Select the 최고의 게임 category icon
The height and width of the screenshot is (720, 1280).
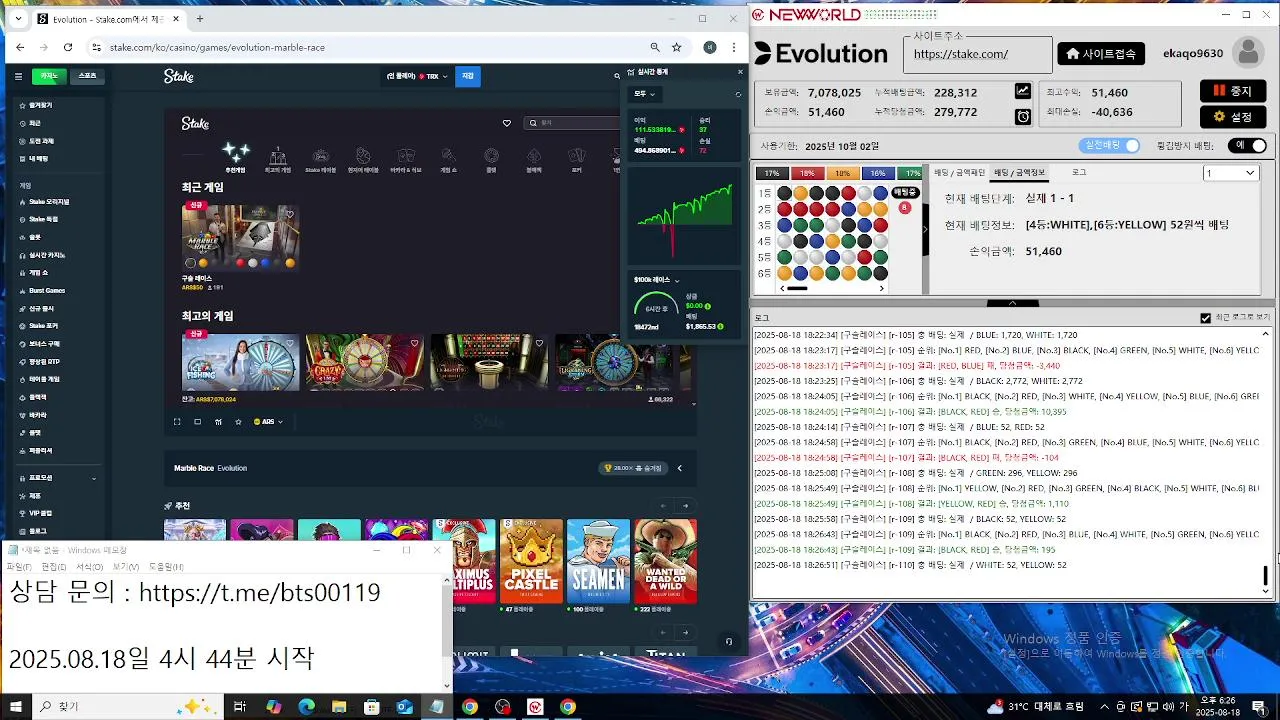point(278,160)
